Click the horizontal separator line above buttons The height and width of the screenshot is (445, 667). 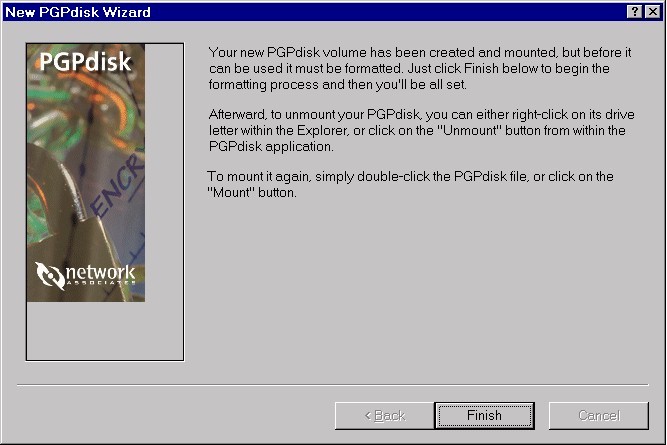(x=333, y=385)
